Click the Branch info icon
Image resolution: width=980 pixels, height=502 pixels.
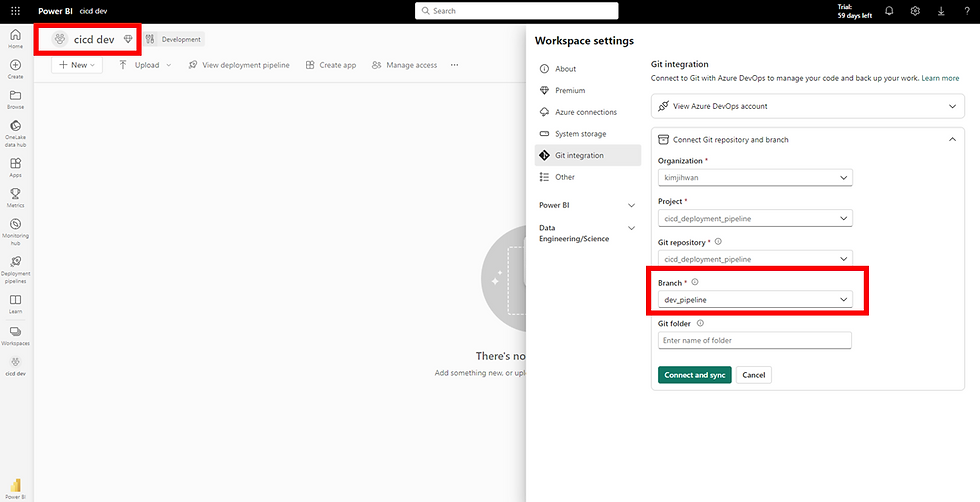[695, 283]
